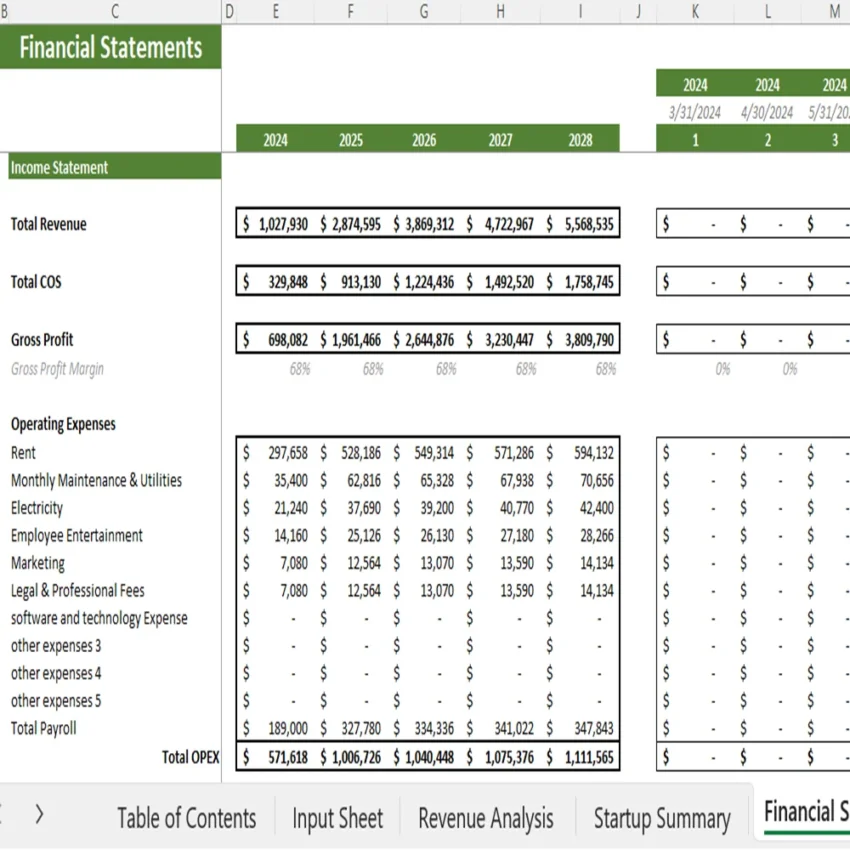Switch to the Revenue Analysis tab

point(486,817)
